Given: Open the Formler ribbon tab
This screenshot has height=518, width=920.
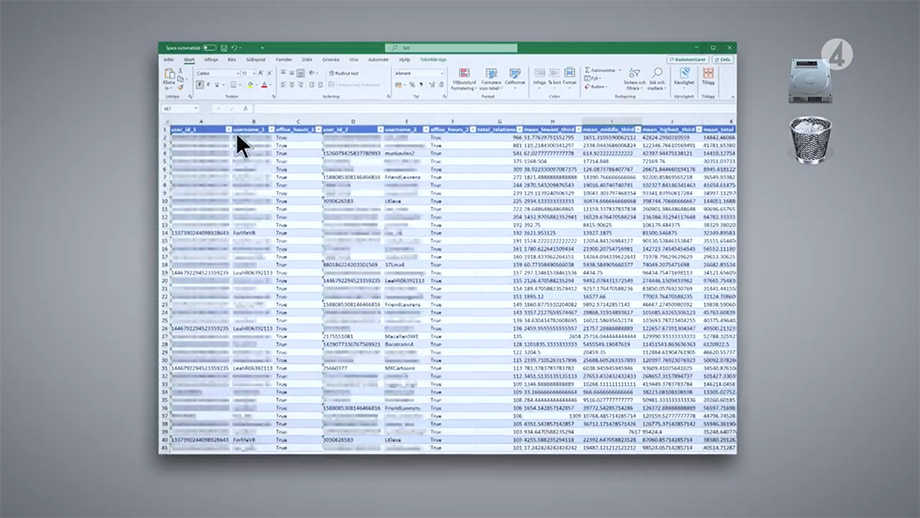Looking at the screenshot, I should [284, 59].
